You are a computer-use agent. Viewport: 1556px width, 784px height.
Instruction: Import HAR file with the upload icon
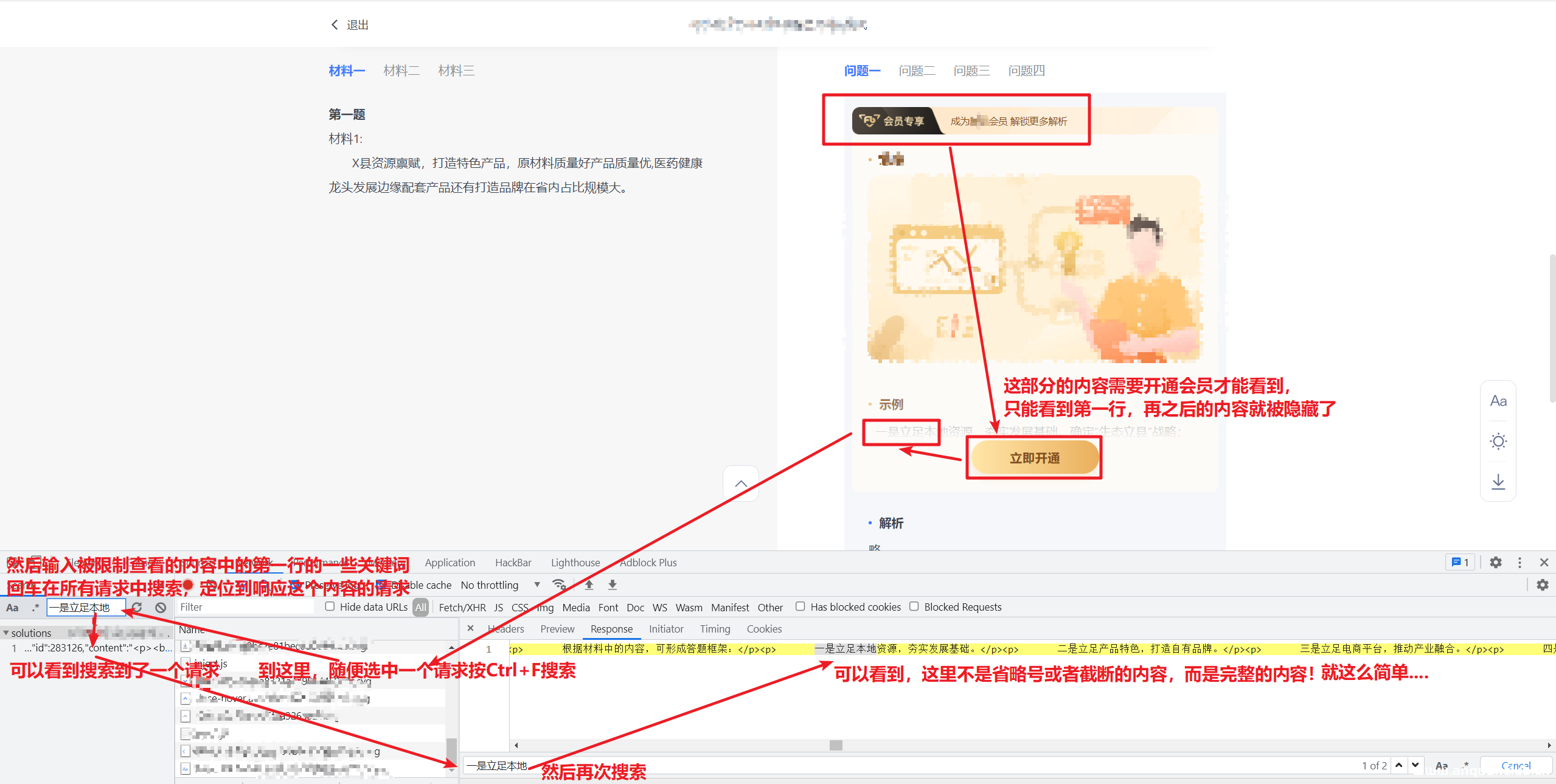[588, 585]
